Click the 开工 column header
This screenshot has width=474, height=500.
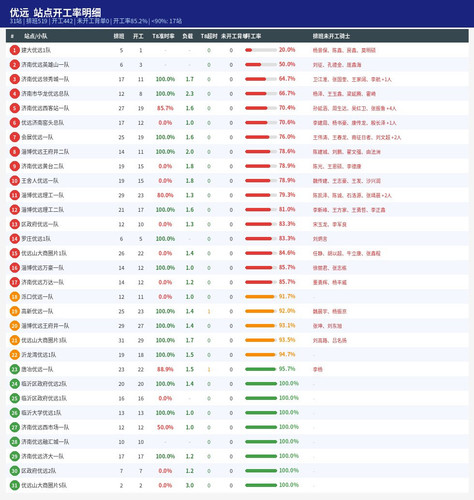[138, 36]
